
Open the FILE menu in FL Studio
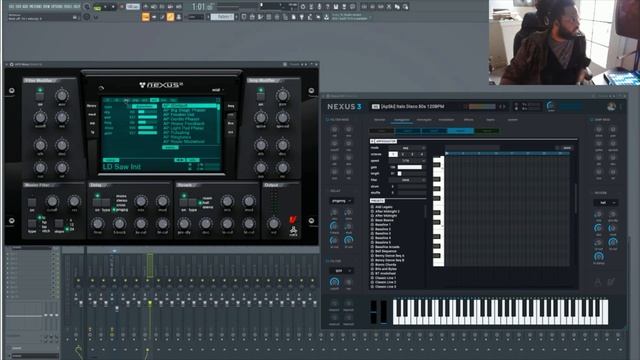tap(11, 7)
